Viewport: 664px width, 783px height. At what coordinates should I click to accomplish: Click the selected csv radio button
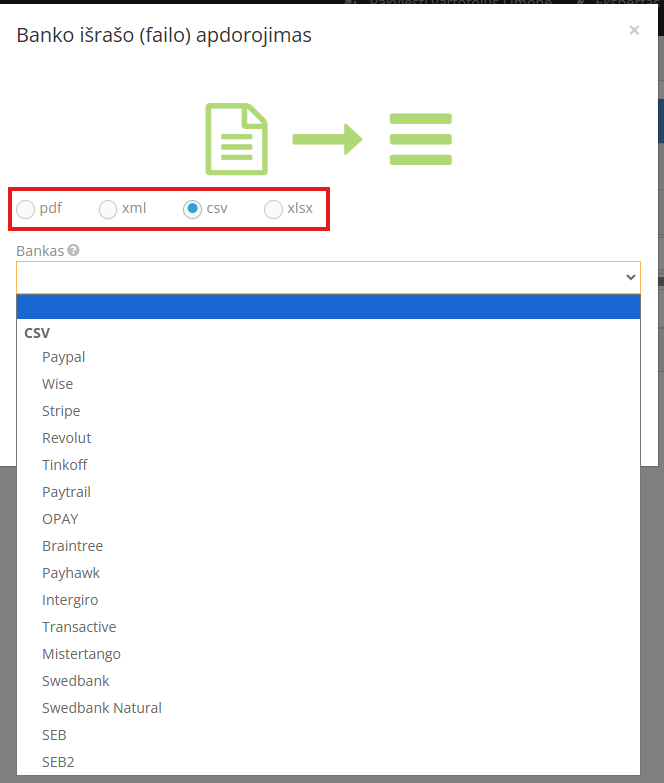tap(192, 209)
